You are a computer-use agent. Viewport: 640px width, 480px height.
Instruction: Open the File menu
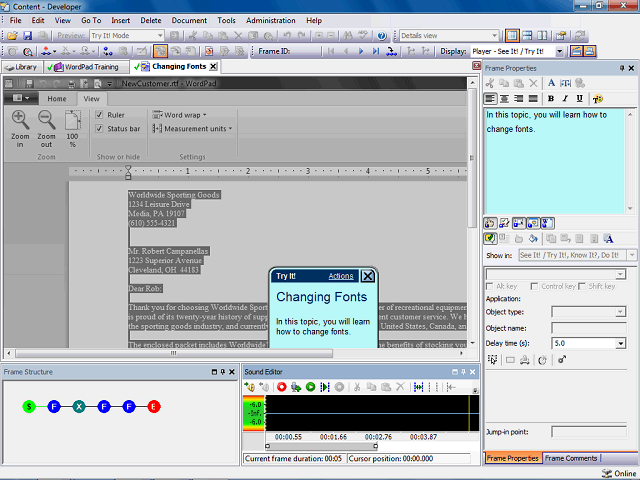pyautogui.click(x=16, y=20)
